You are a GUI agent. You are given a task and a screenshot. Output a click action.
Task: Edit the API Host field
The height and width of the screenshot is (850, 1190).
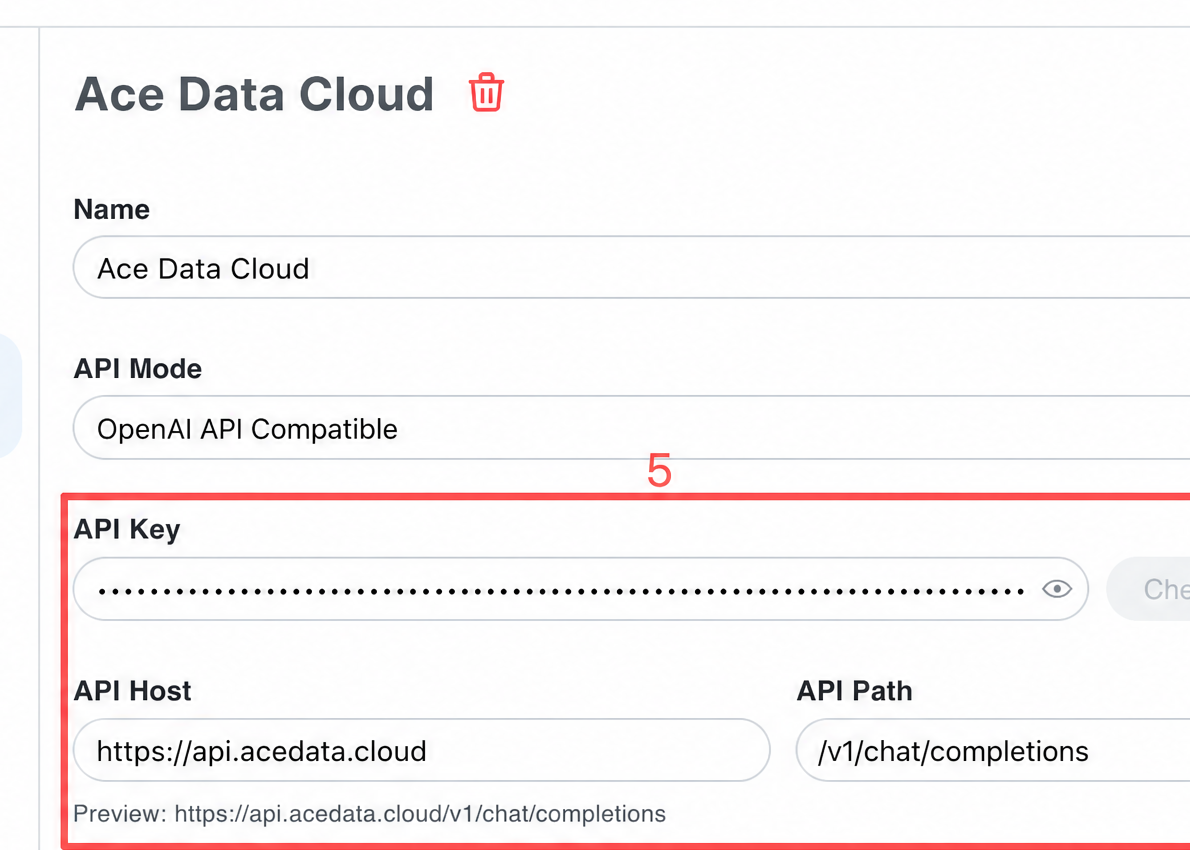click(422, 751)
